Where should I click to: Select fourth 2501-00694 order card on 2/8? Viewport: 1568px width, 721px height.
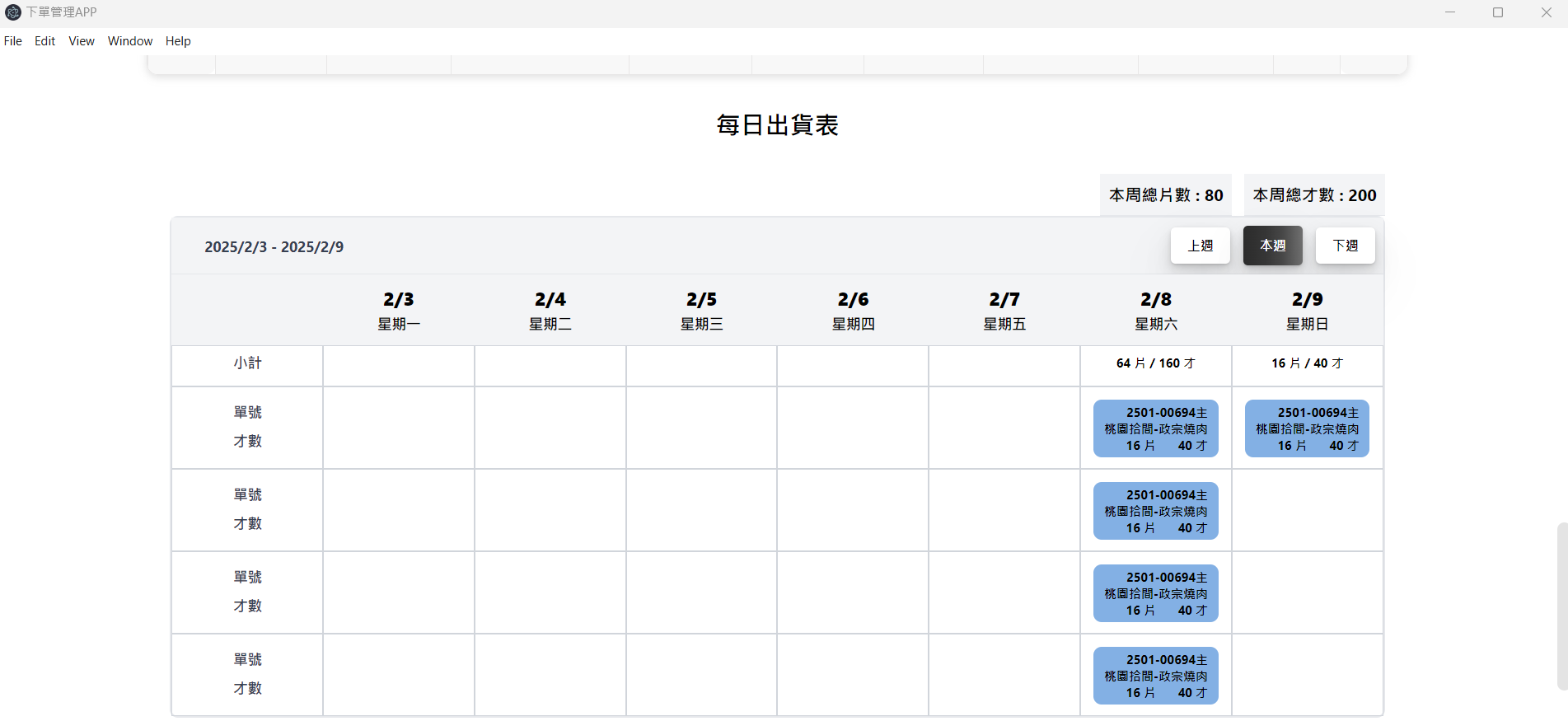tap(1155, 676)
